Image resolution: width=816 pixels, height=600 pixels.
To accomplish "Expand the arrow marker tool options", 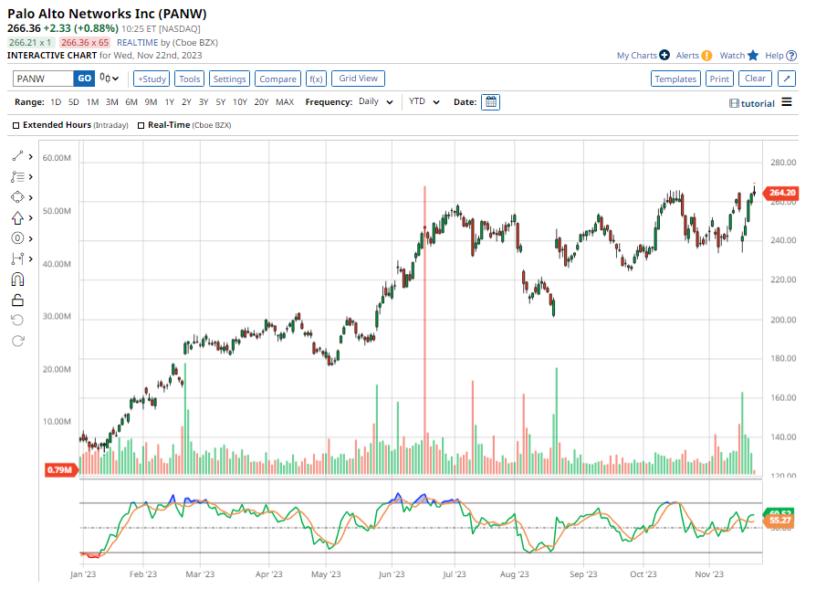I will click(x=31, y=218).
